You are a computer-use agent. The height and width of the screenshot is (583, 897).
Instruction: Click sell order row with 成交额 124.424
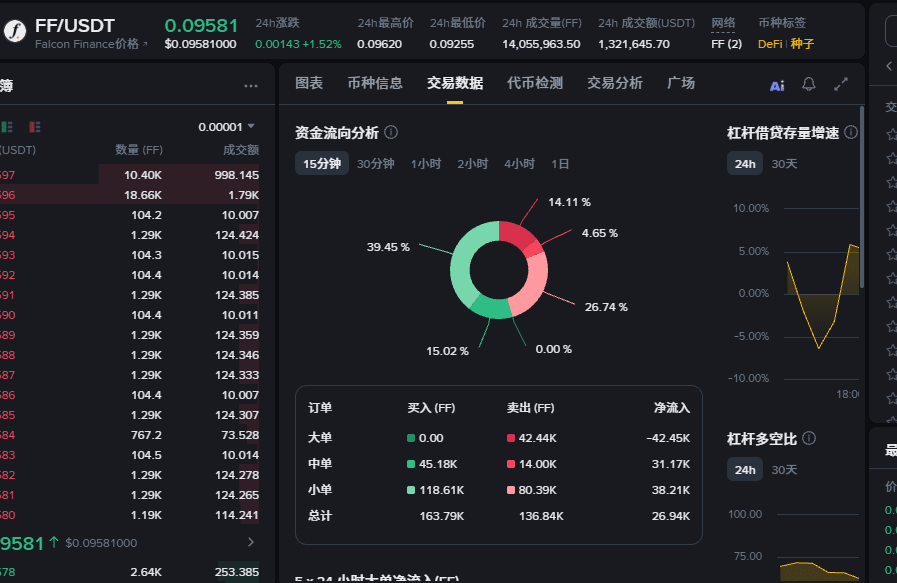point(129,235)
